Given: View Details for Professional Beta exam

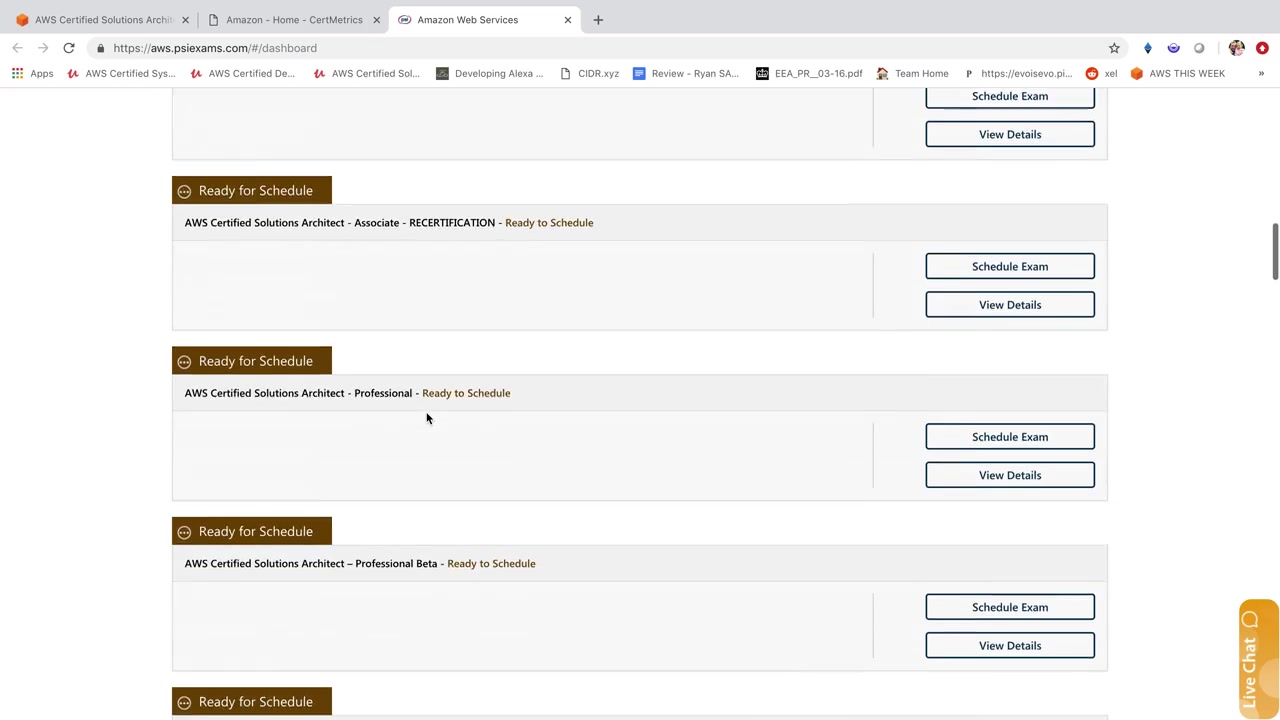Looking at the screenshot, I should pos(1010,646).
